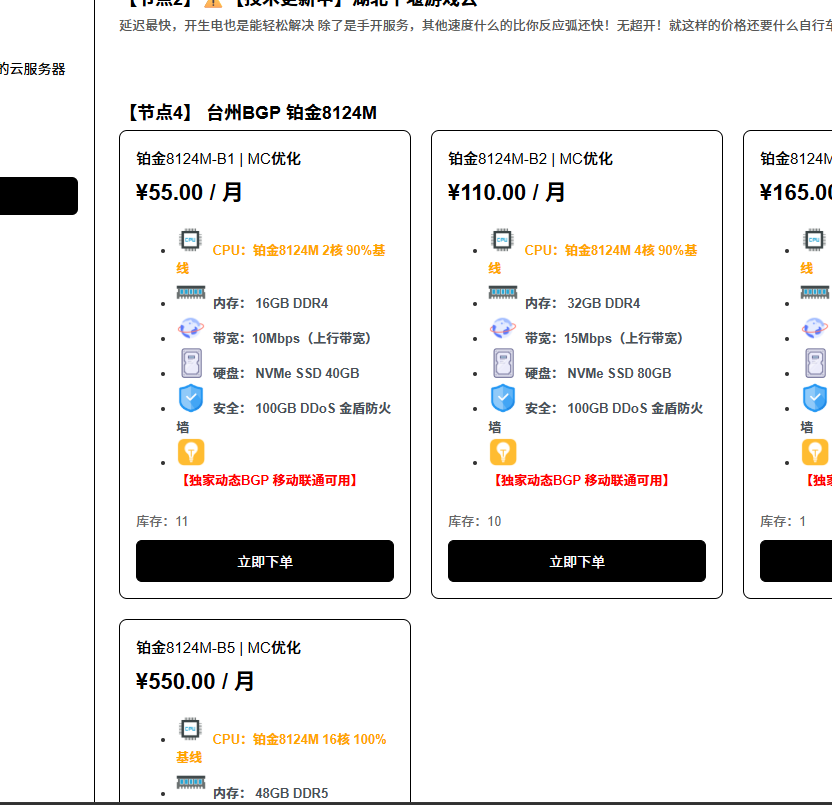Viewport: 832px width, 805px height.
Task: Click the memory RAM icon in ¥165.00 card
Action: (814, 292)
